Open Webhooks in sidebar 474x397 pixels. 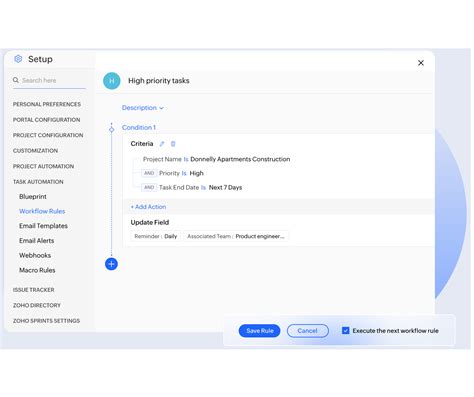[x=35, y=255]
